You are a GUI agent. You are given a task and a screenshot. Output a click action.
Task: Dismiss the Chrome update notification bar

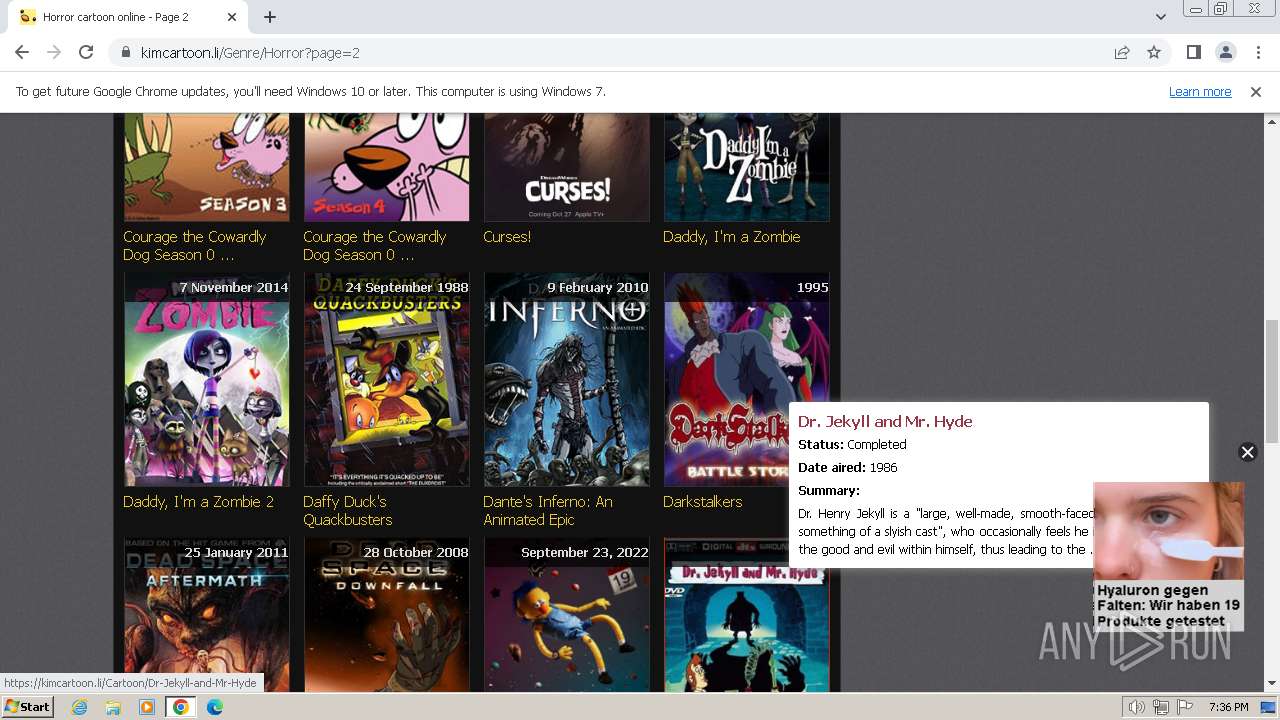tap(1256, 91)
